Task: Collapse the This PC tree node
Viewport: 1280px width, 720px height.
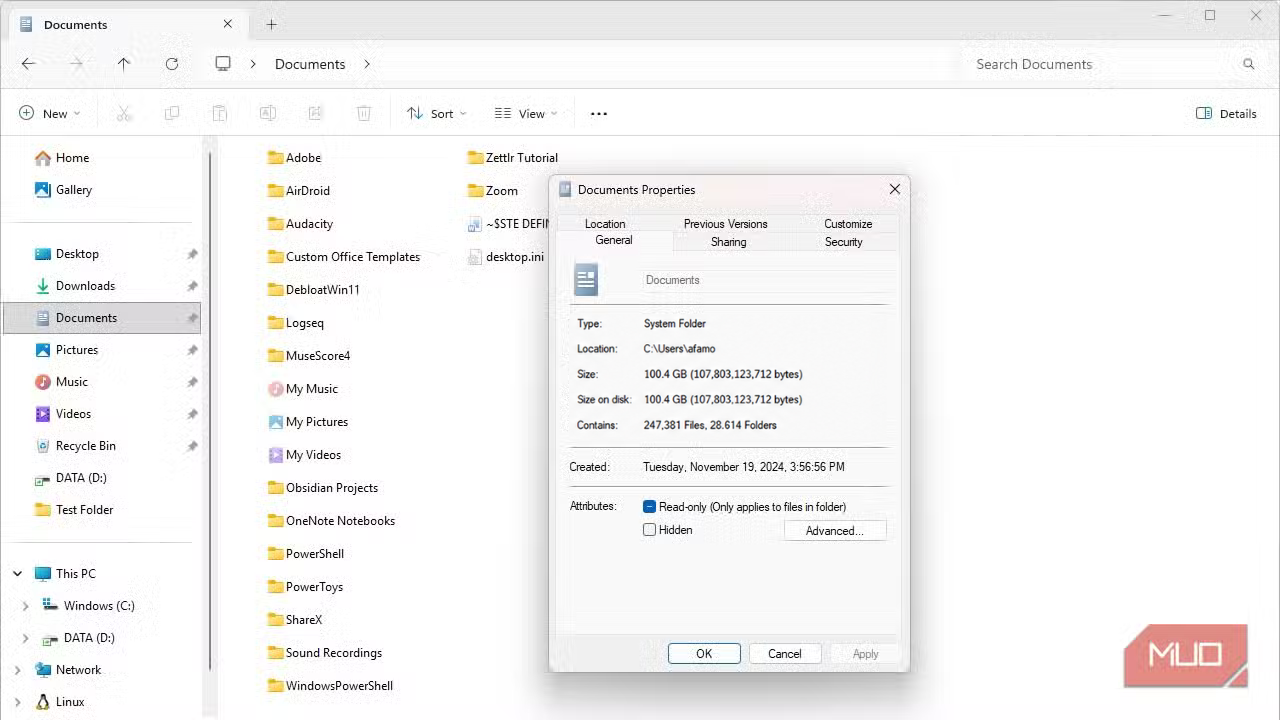Action: [x=17, y=574]
